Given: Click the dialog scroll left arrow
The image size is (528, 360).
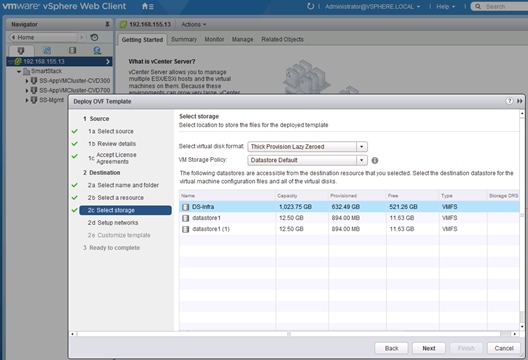Looking at the screenshot, I should pyautogui.click(x=72, y=334).
